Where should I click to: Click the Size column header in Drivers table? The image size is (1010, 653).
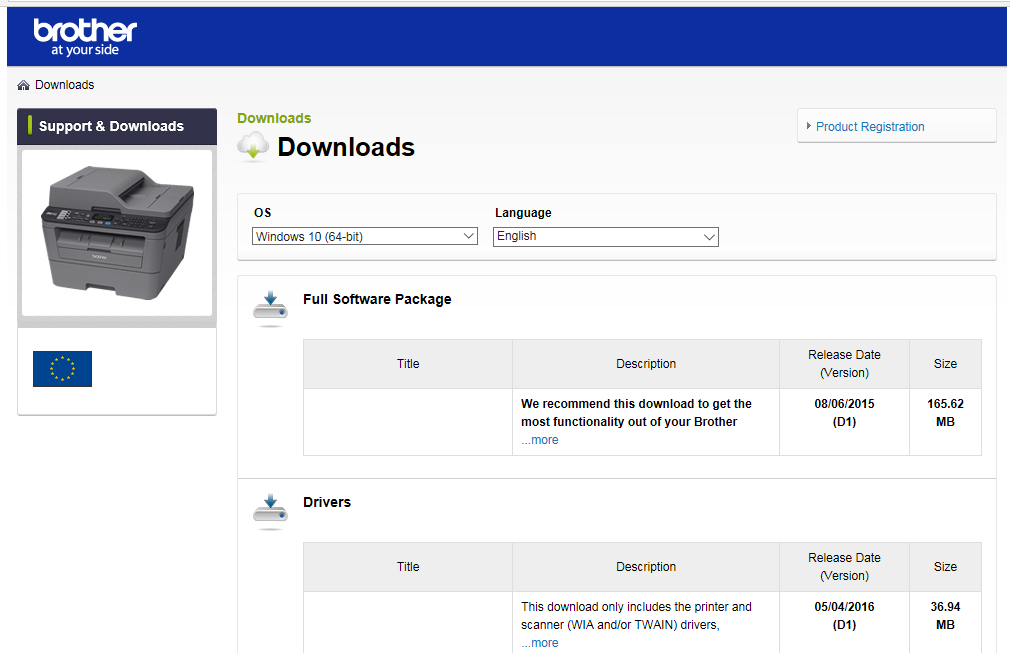pos(945,567)
